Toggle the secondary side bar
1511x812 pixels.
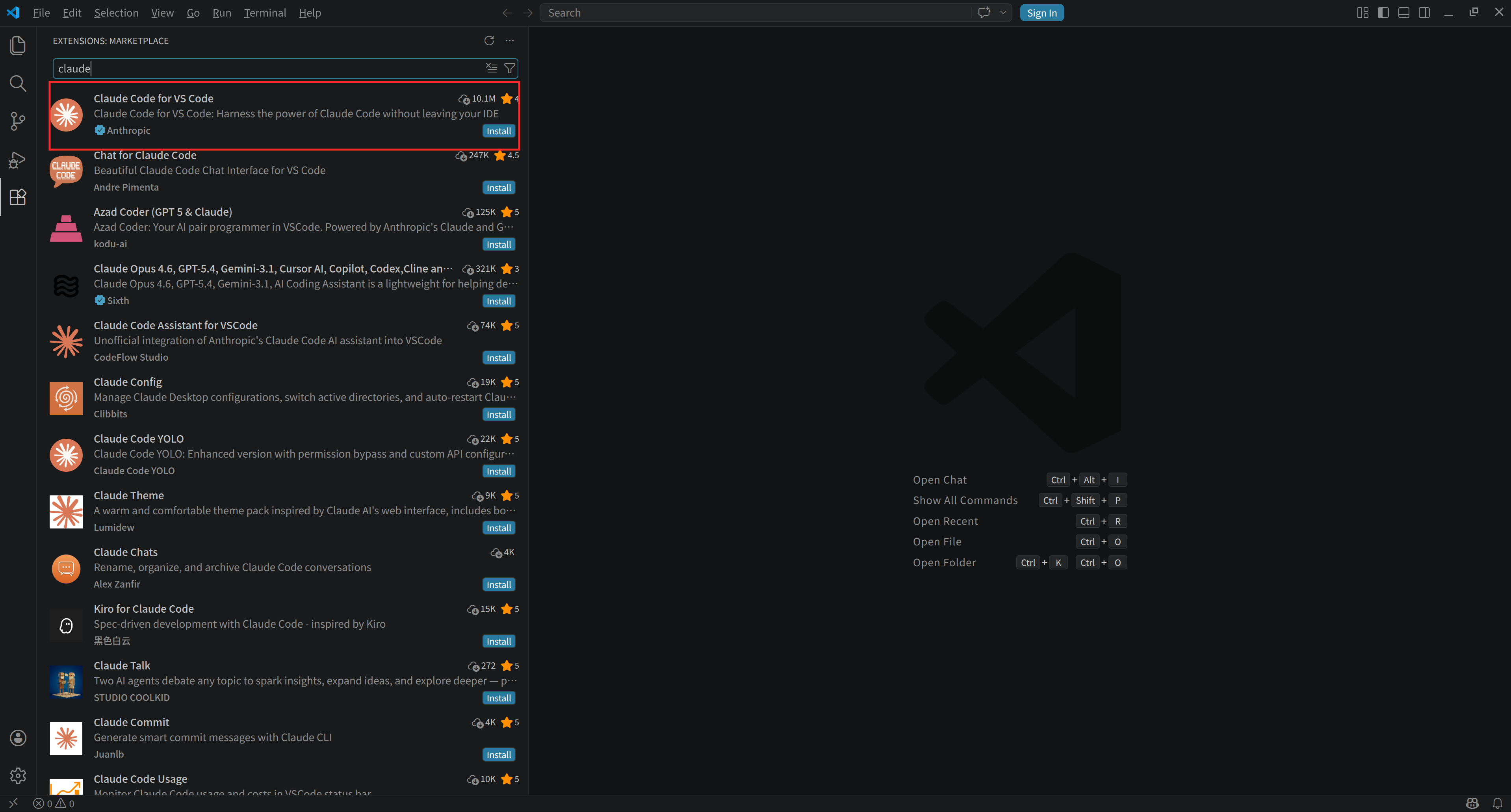1424,13
